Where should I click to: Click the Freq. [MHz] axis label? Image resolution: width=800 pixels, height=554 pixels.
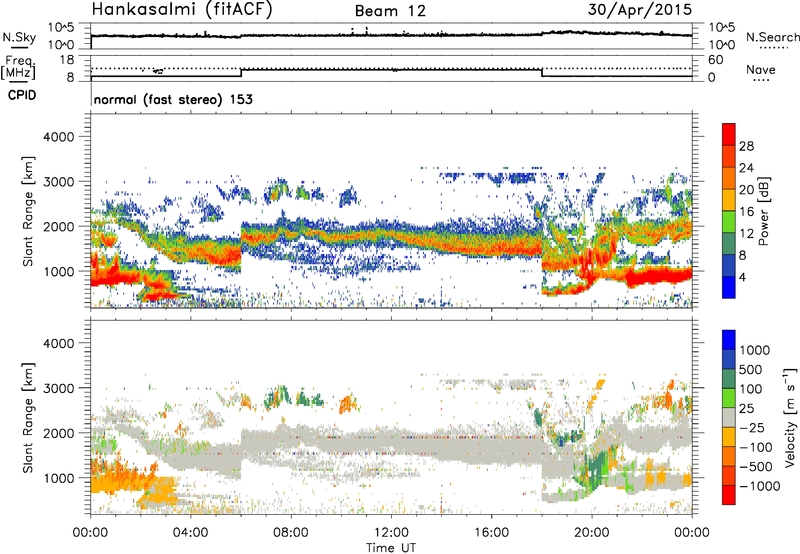point(18,67)
